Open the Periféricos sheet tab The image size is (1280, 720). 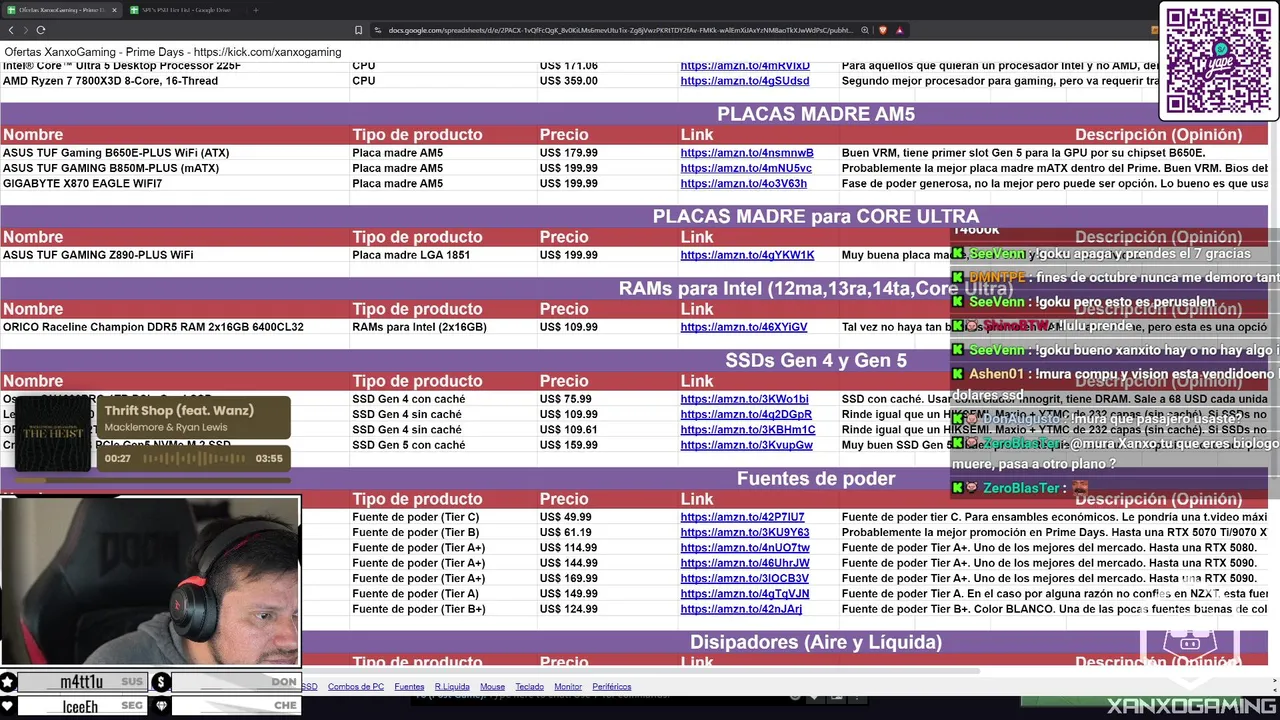coord(612,687)
